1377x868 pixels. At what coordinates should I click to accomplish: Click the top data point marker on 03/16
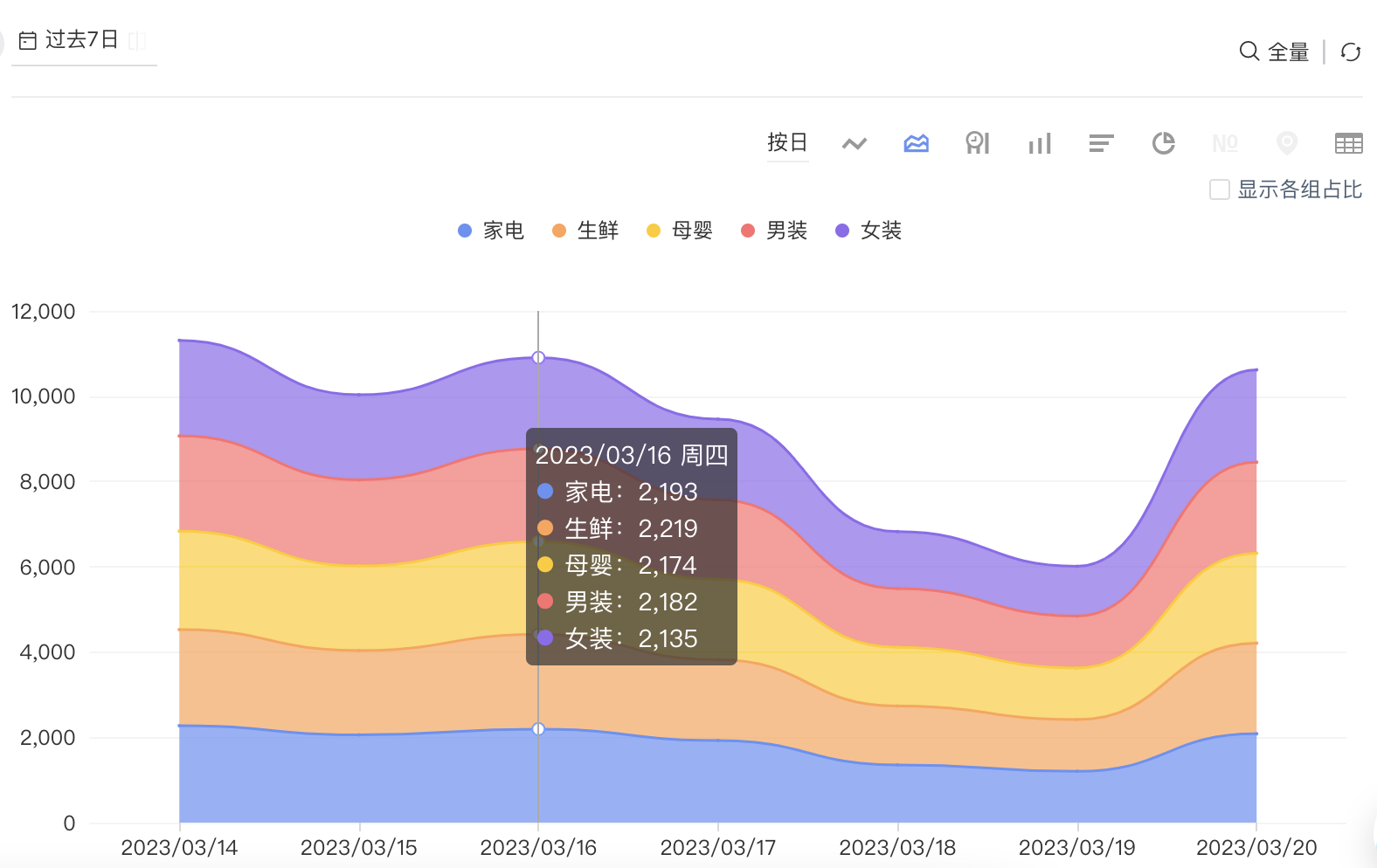[x=538, y=357]
